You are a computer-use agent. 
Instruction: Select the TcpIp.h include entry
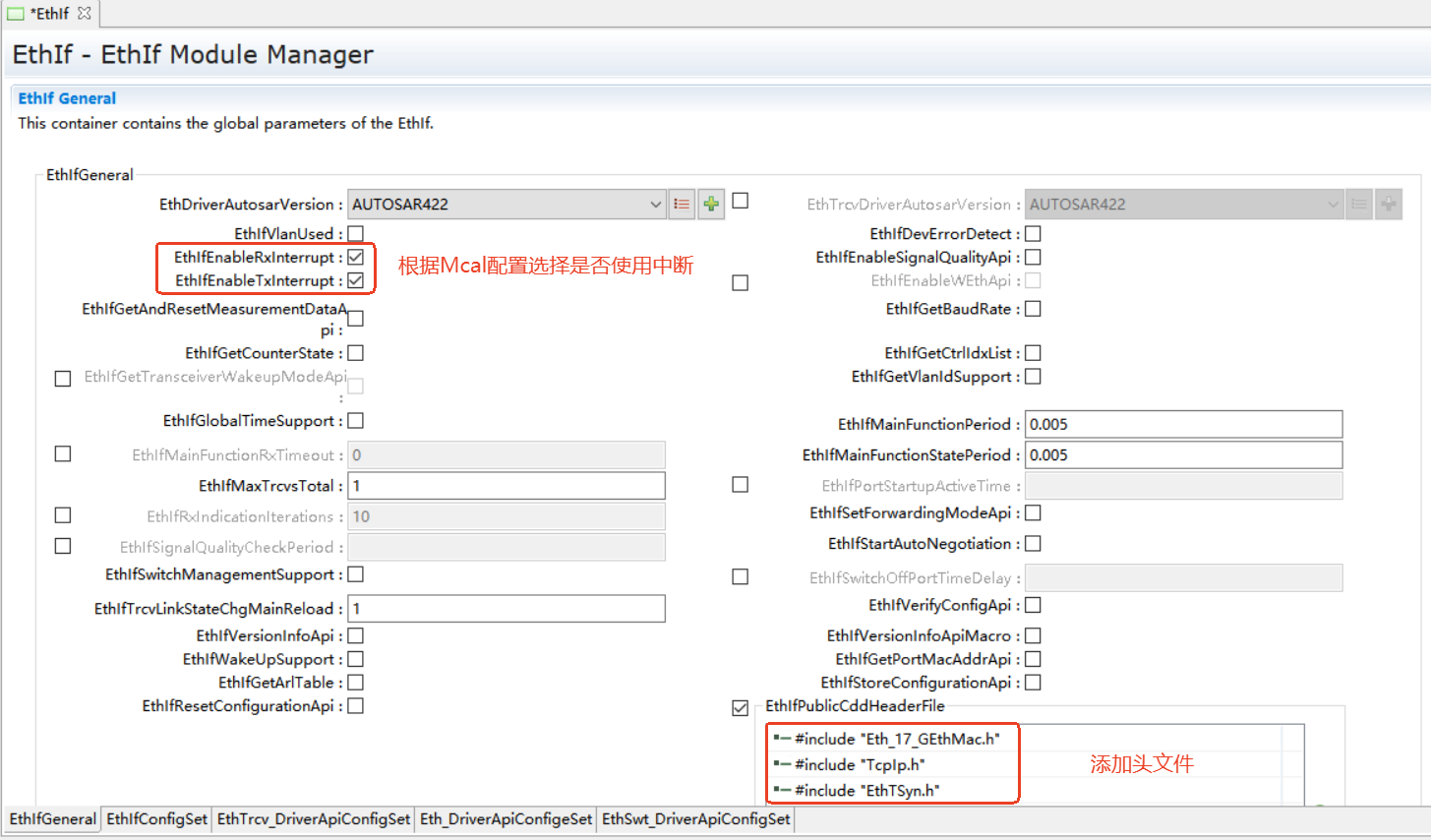[x=859, y=764]
